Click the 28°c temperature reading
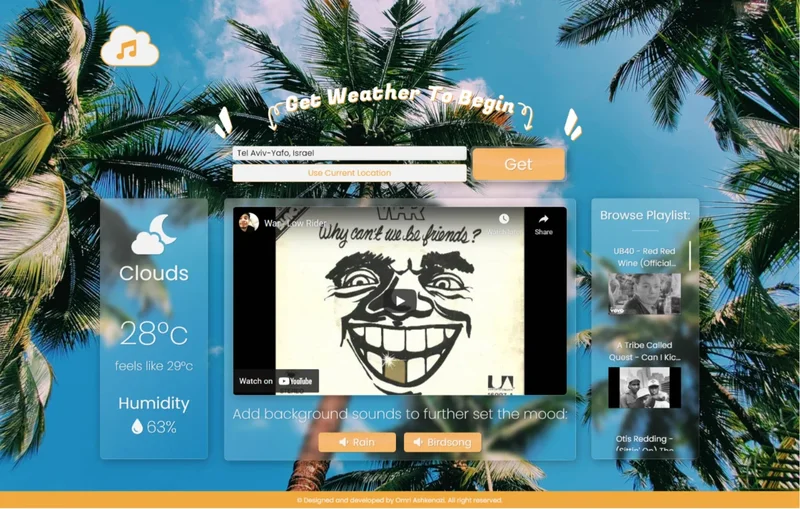The width and height of the screenshot is (800, 509). click(154, 334)
